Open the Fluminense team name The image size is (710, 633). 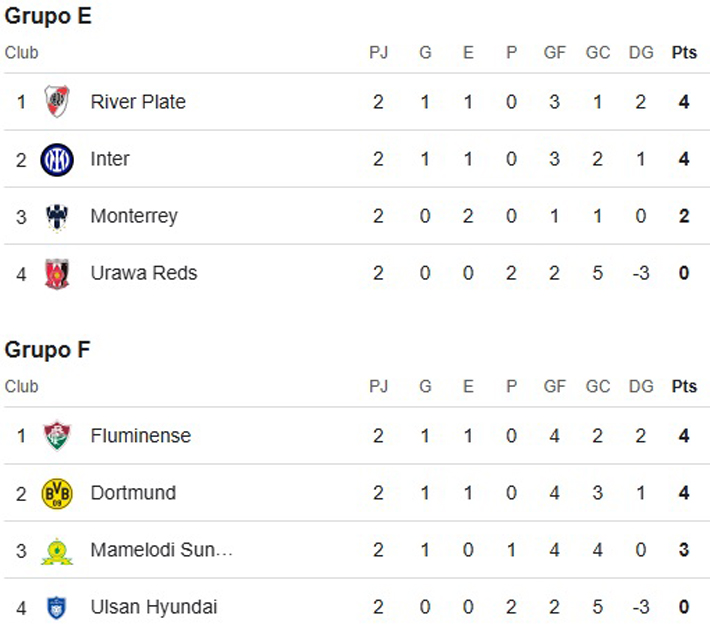tap(141, 436)
